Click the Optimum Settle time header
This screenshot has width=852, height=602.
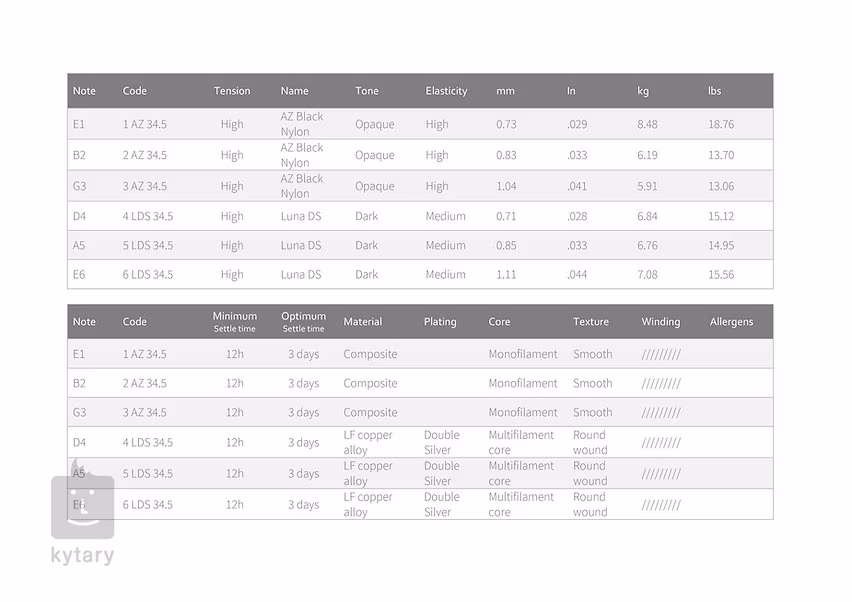point(304,321)
